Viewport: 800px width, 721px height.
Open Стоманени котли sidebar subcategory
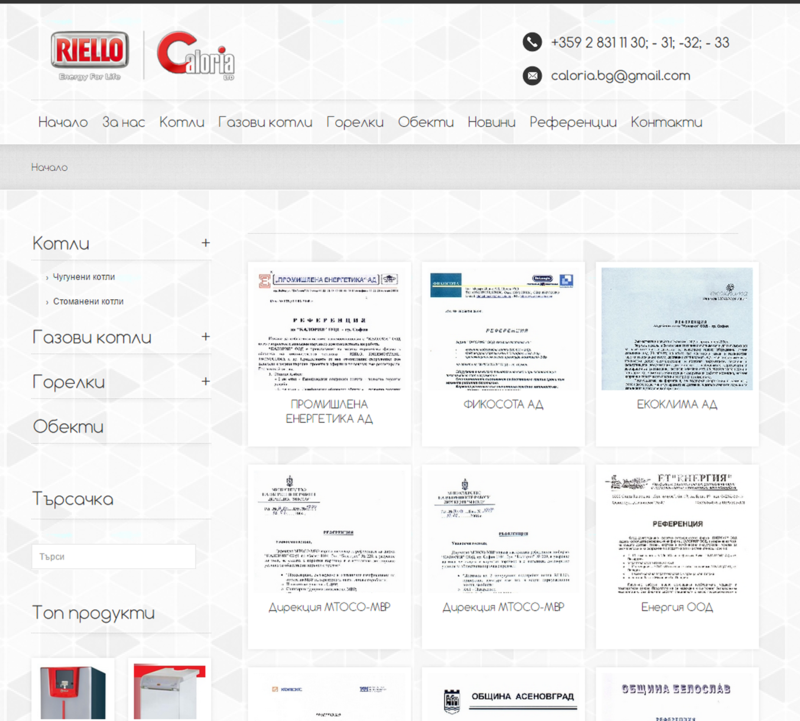88,302
